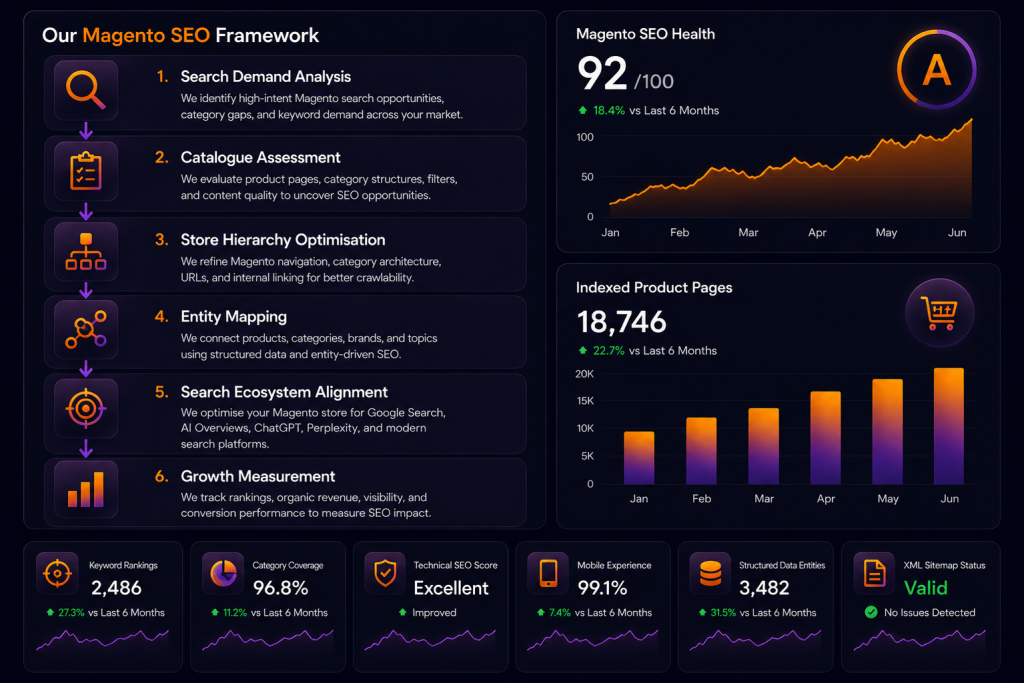The height and width of the screenshot is (683, 1024).
Task: Click the 18,746 indexed pages value
Action: point(621,322)
